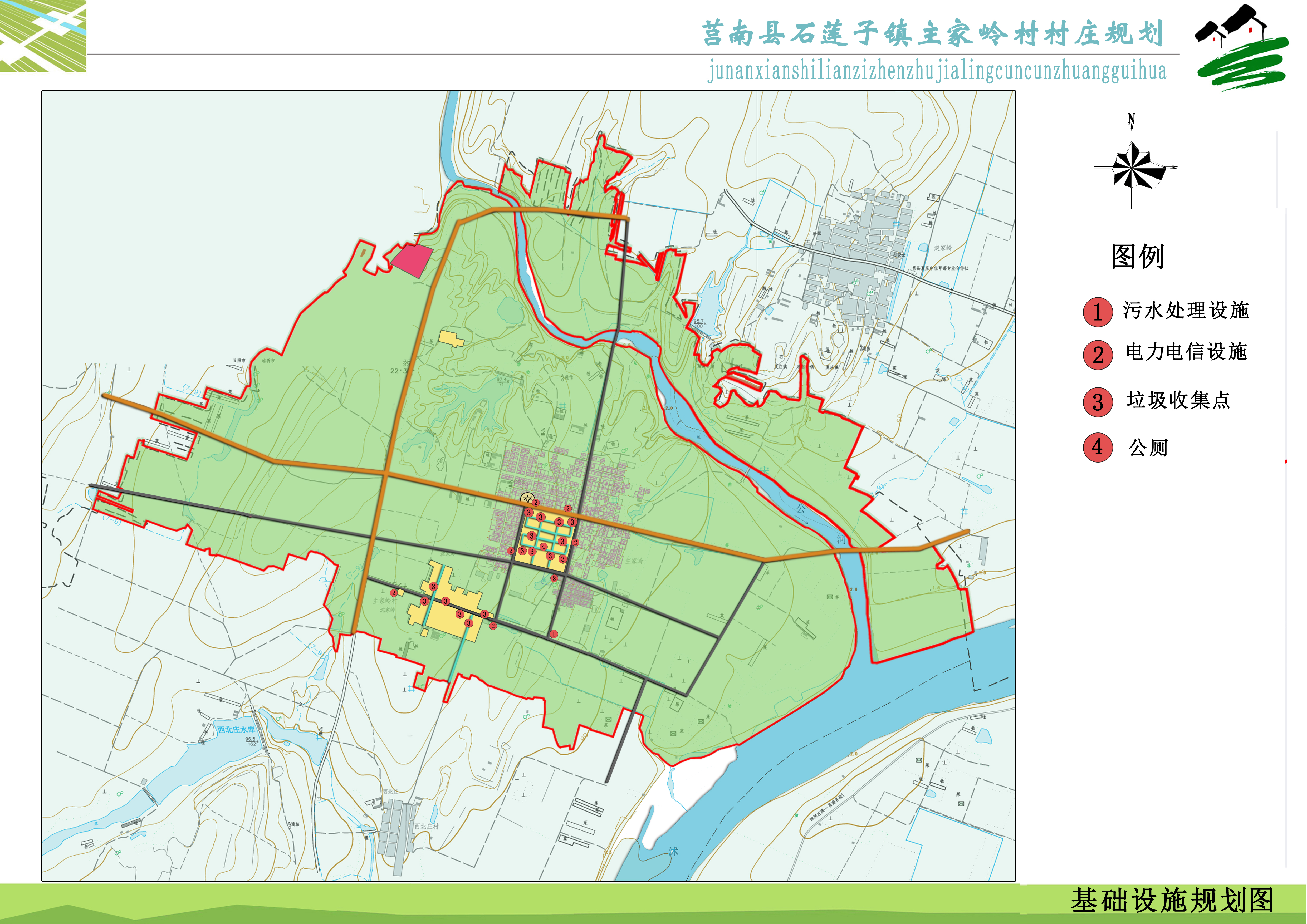The width and height of the screenshot is (1307, 924).
Task: Click the 电力电信设施 legend label
Action: coord(1186,352)
